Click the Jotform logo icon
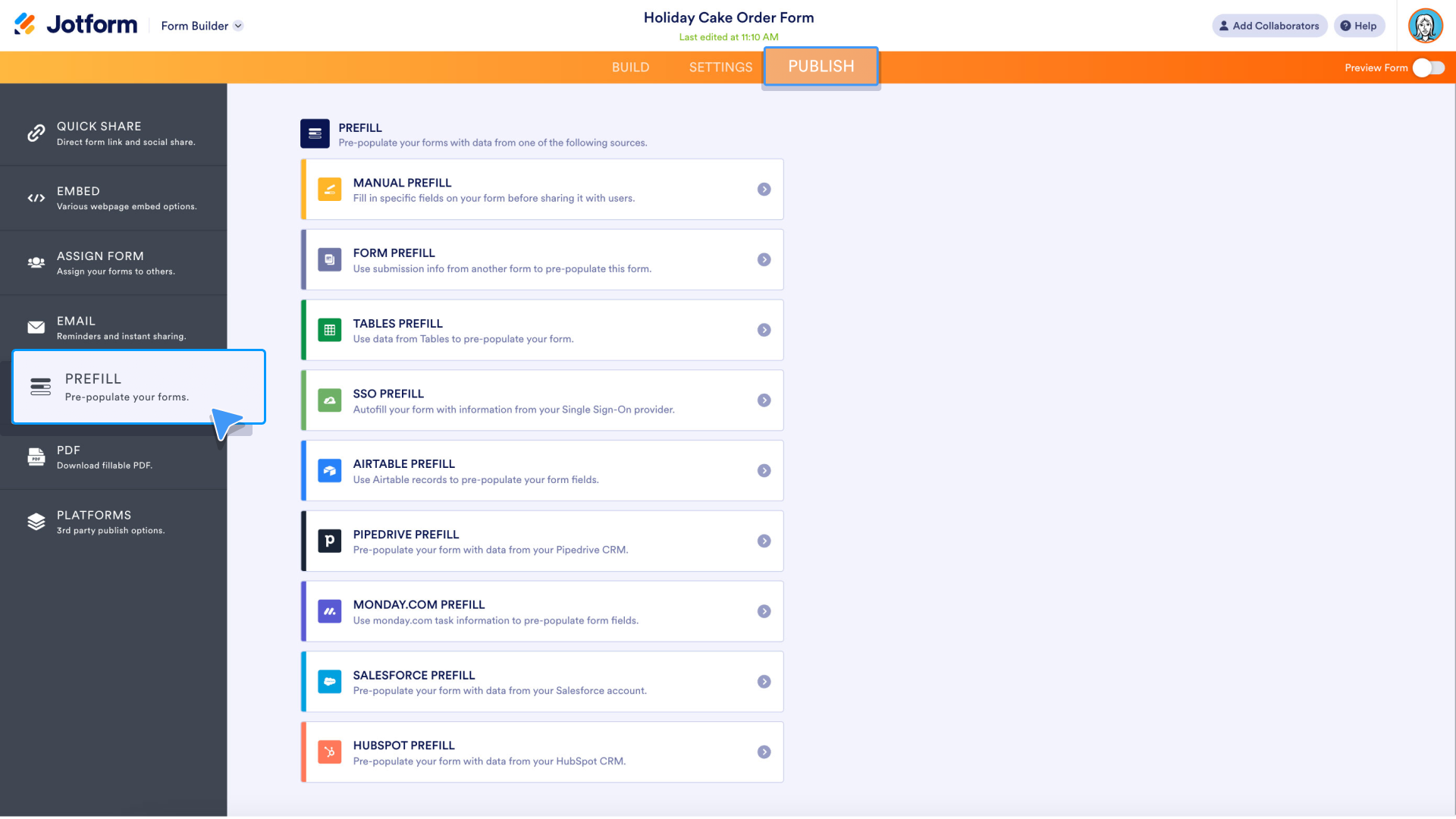1456x819 pixels. (x=25, y=24)
